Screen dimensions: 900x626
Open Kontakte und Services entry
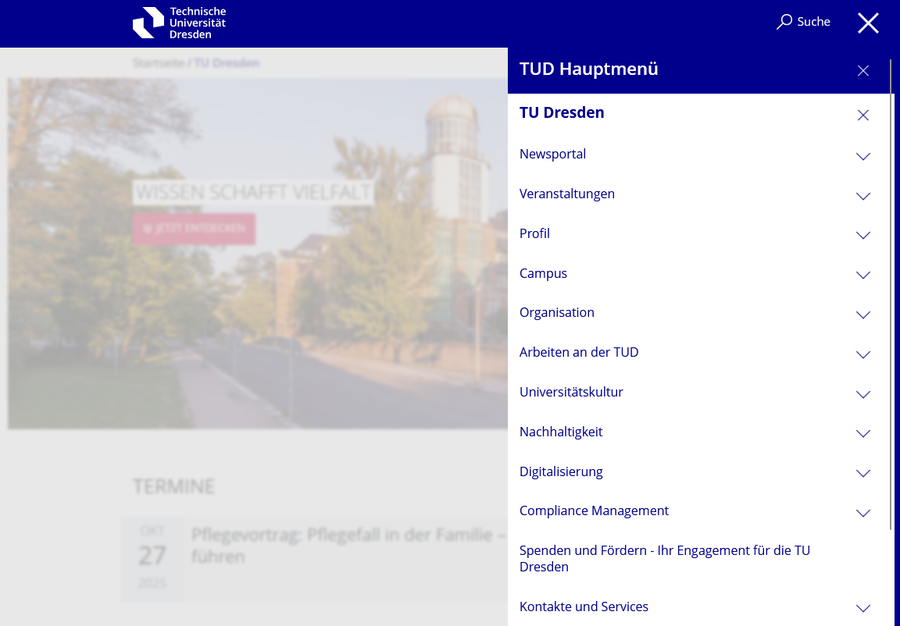pos(584,606)
